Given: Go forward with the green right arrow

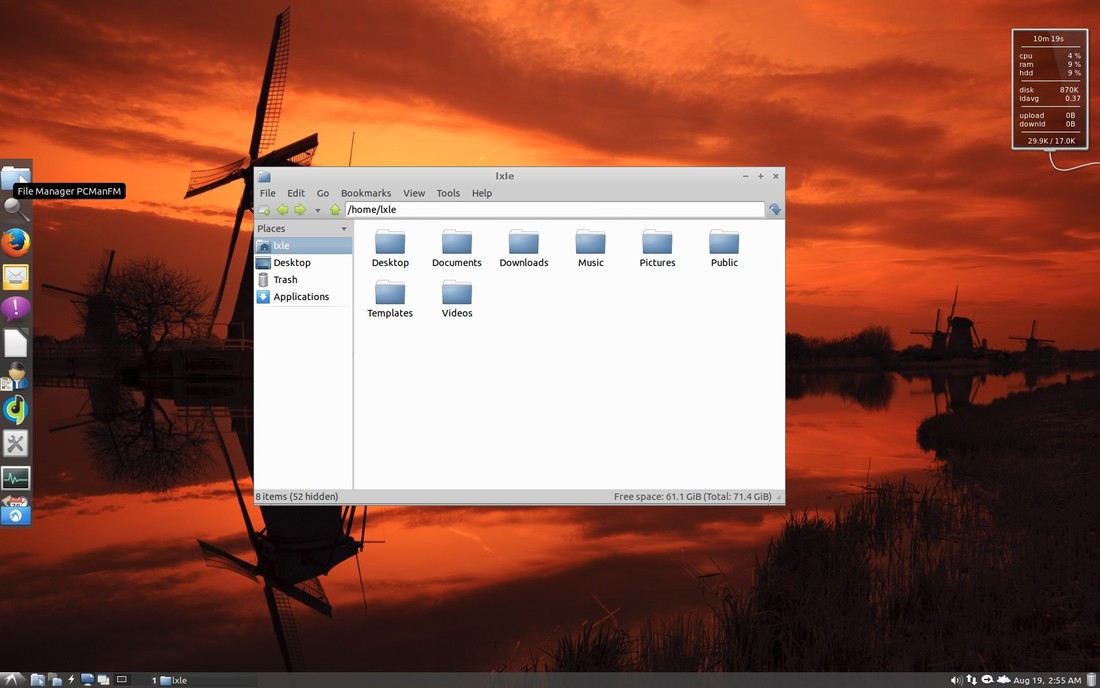Looking at the screenshot, I should [x=300, y=210].
